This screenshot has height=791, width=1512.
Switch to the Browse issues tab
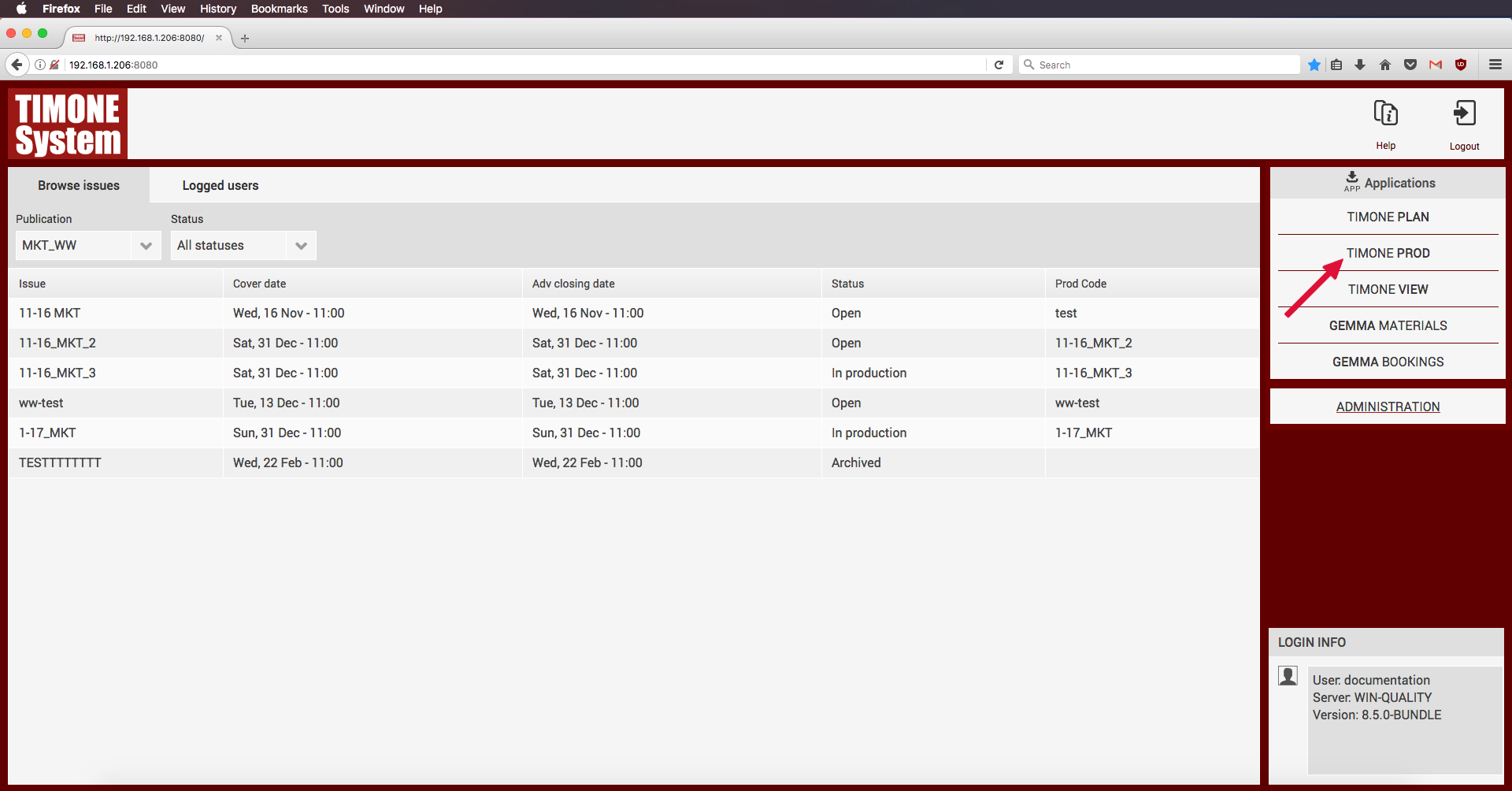pos(79,185)
